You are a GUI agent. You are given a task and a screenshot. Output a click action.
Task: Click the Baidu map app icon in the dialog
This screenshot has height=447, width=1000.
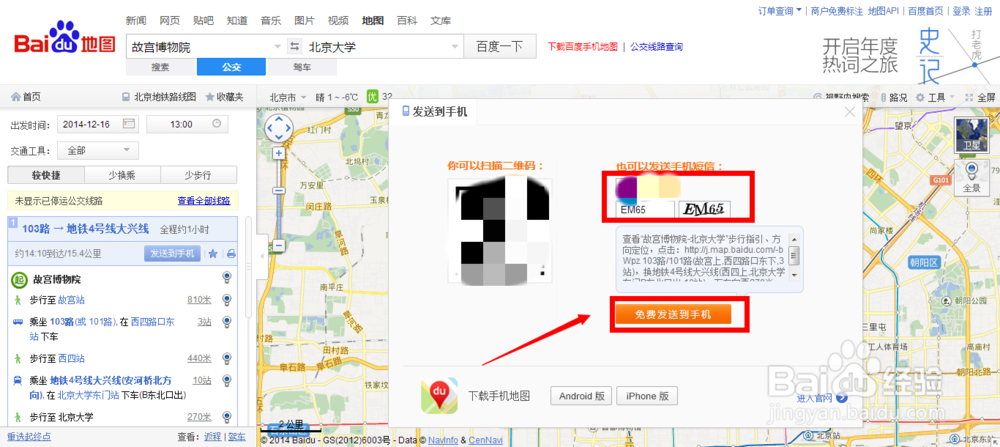(439, 395)
